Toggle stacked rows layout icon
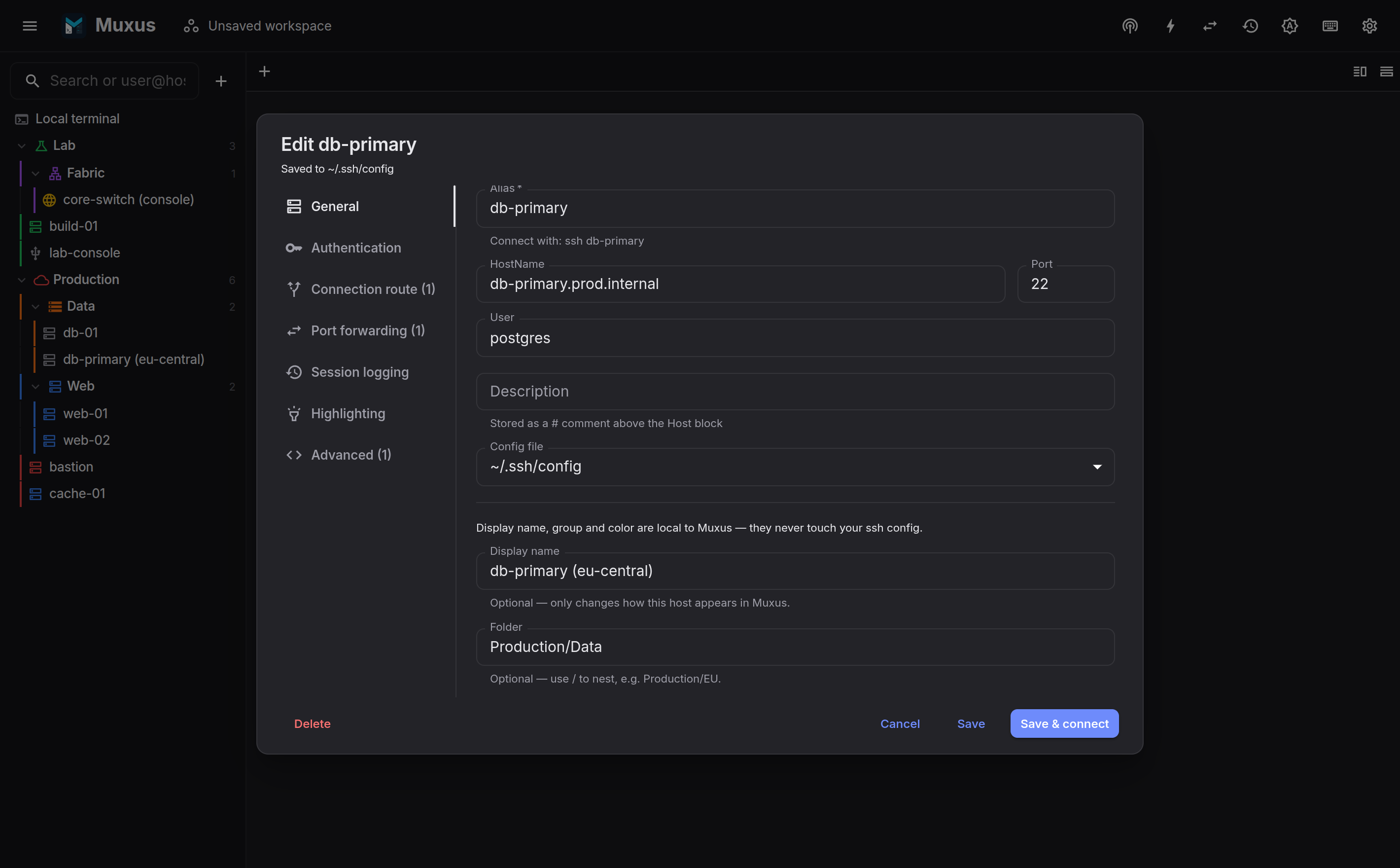 click(x=1386, y=71)
